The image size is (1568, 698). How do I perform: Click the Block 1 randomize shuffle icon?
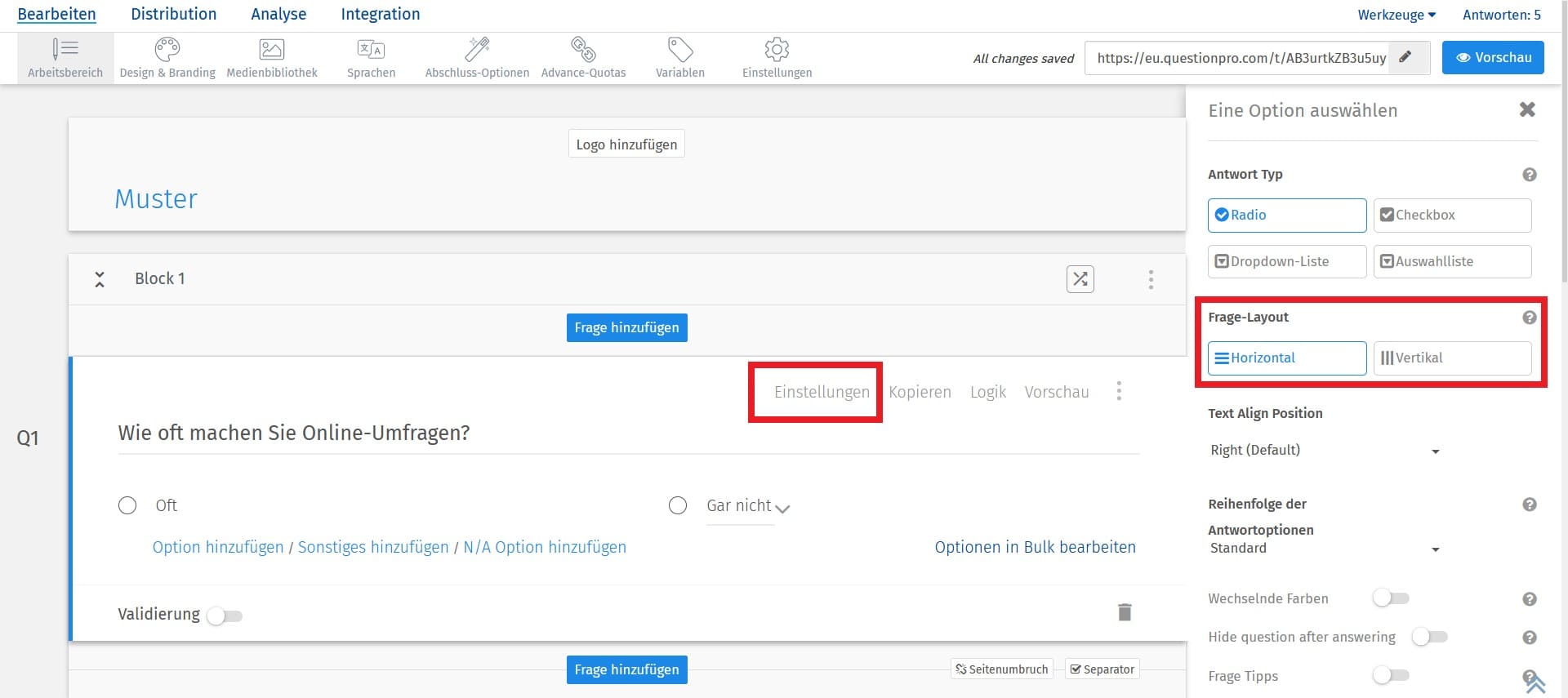pos(1080,279)
